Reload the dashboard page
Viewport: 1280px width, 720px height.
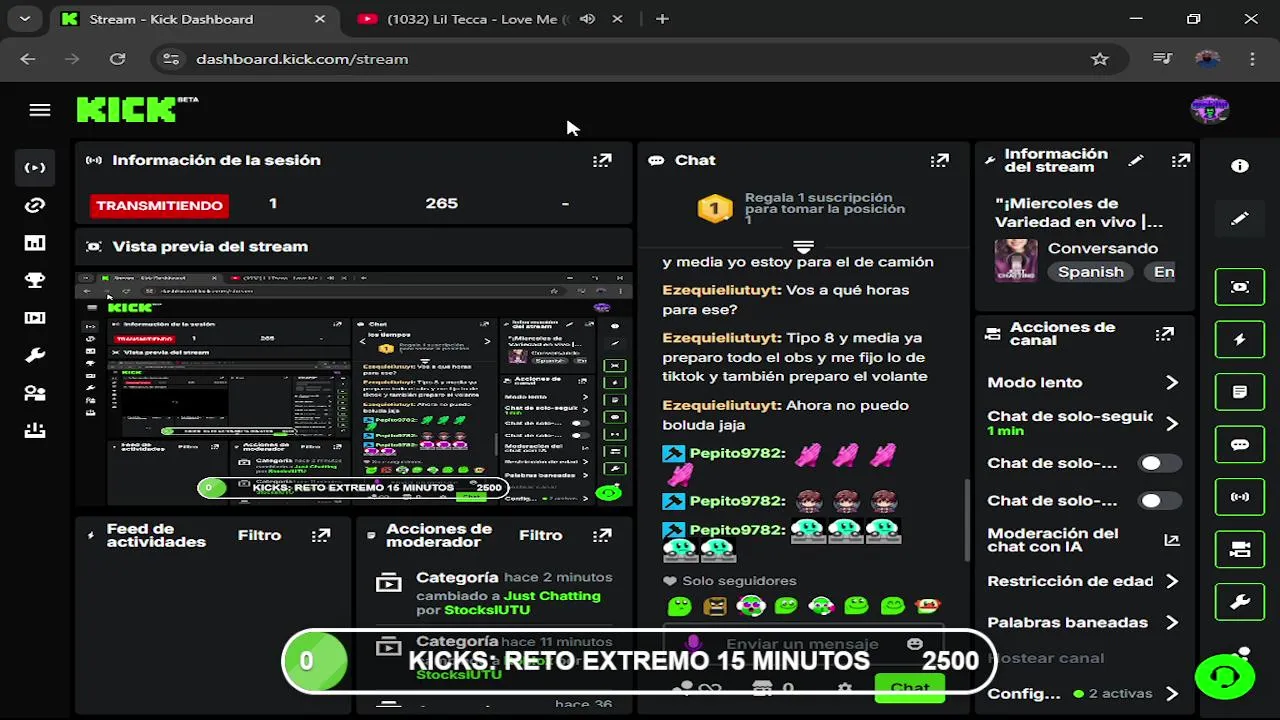(117, 59)
